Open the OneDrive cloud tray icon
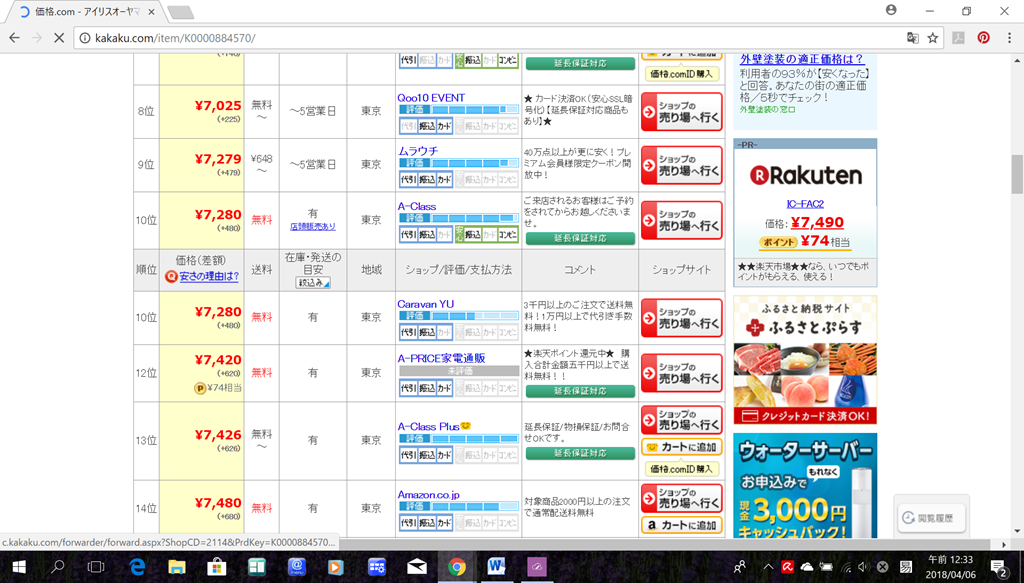 [807, 567]
